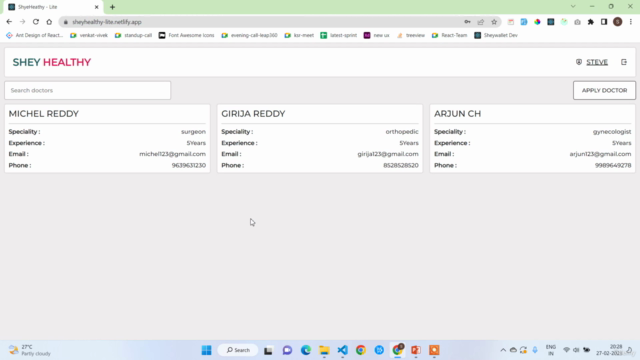Open taskbar clock and date
Screen dimensions: 640x360
pos(610,350)
